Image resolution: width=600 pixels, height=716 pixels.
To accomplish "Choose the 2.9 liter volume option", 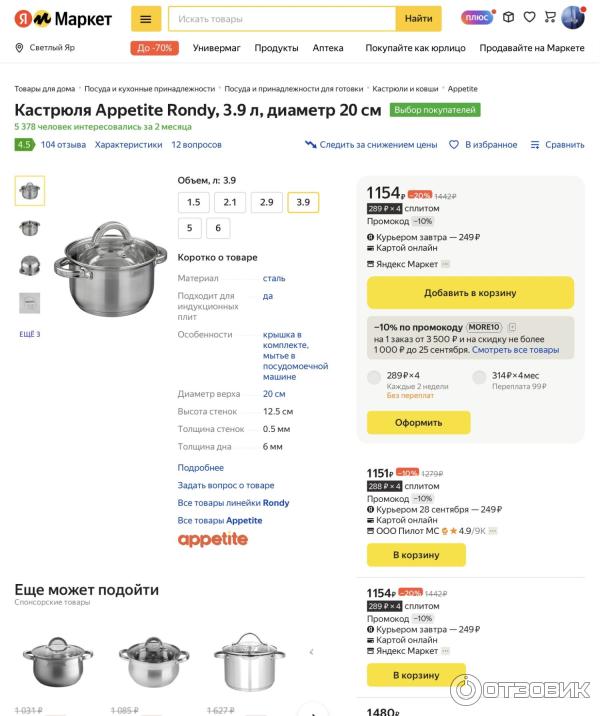I will [x=266, y=202].
